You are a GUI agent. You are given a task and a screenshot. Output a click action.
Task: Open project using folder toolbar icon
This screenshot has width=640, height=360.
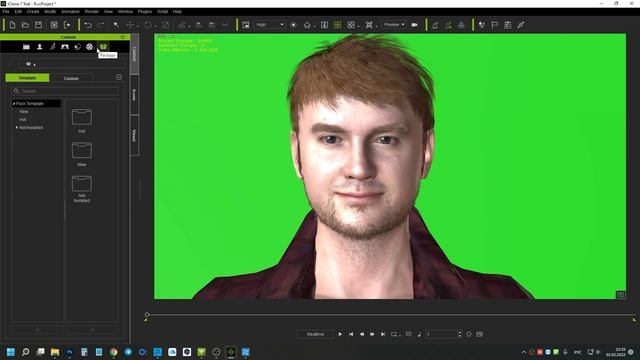(x=25, y=25)
